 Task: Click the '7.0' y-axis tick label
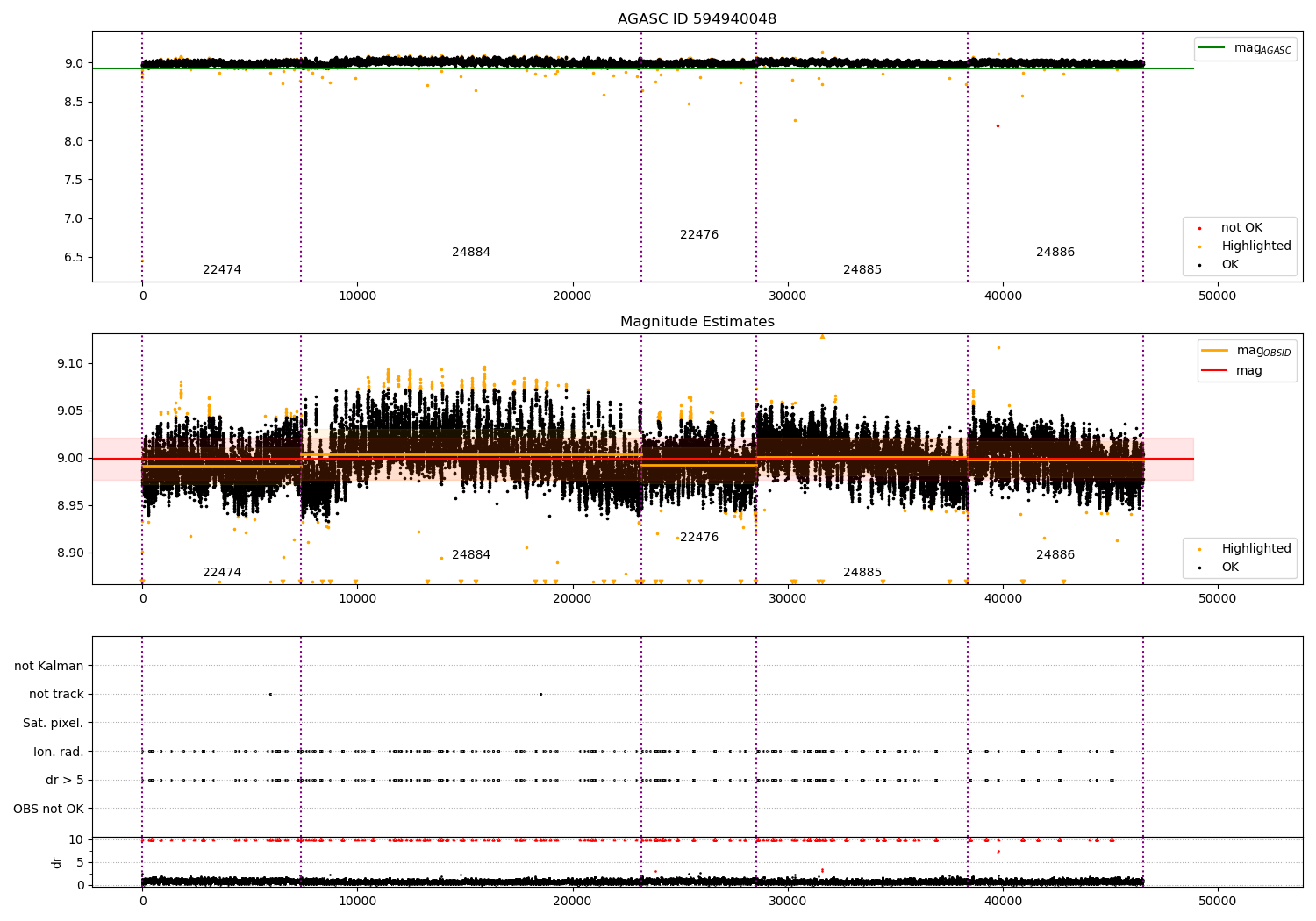tap(73, 218)
